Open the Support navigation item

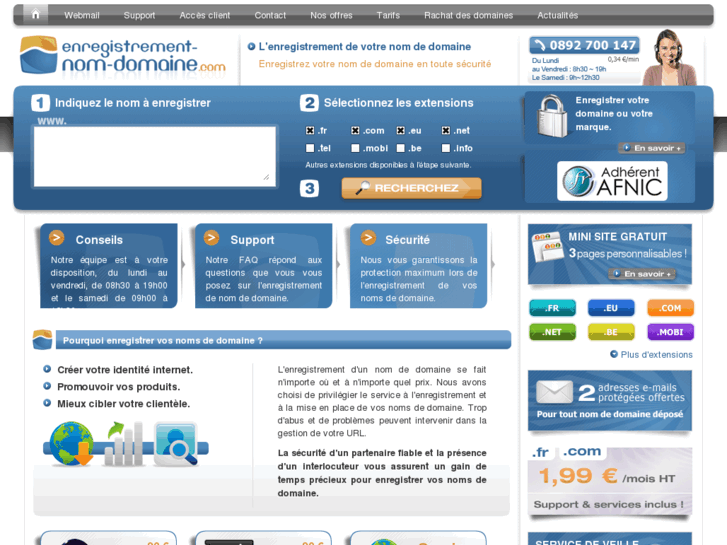(x=139, y=15)
